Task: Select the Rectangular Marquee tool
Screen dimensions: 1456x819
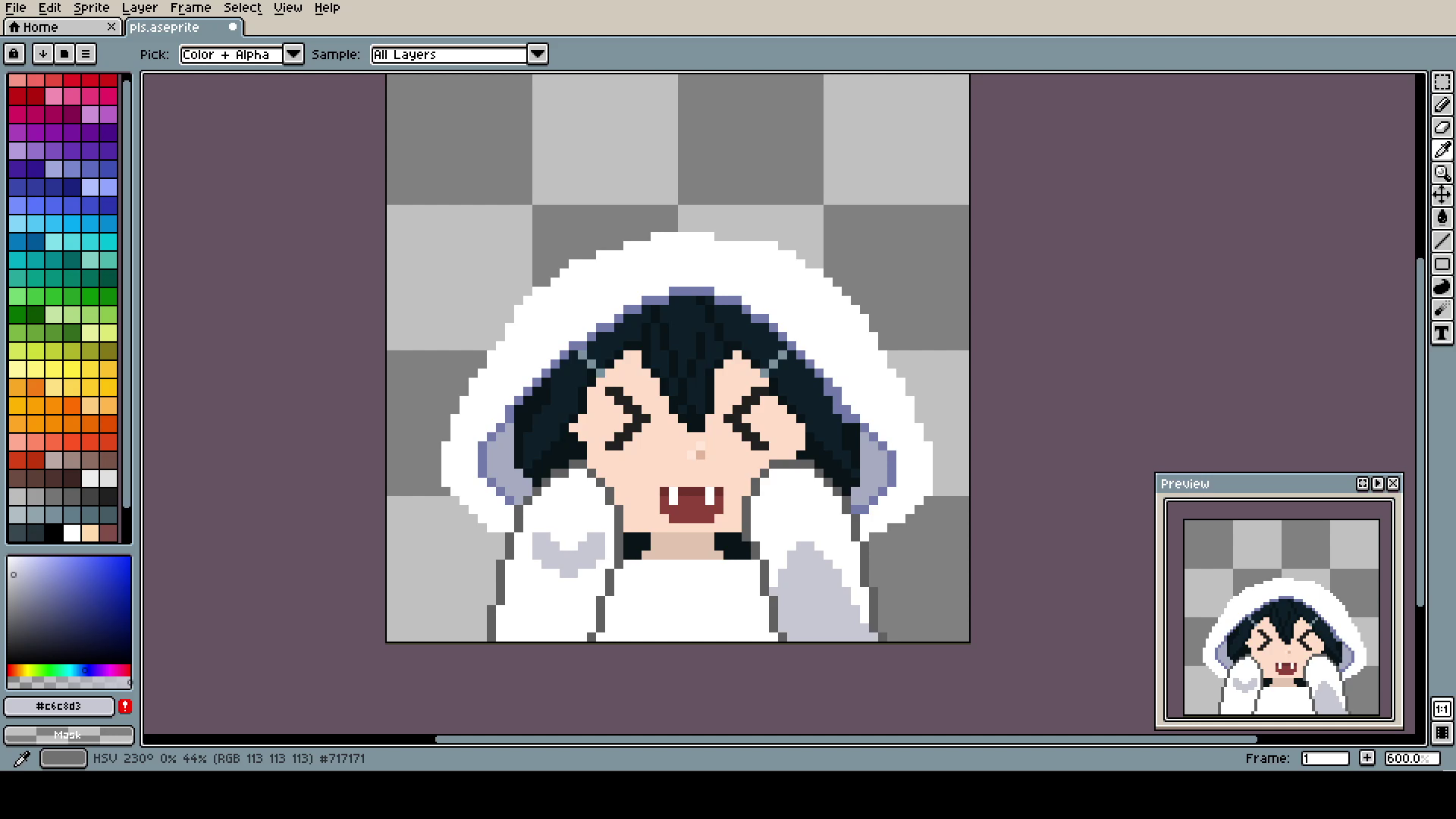Action: click(1442, 82)
